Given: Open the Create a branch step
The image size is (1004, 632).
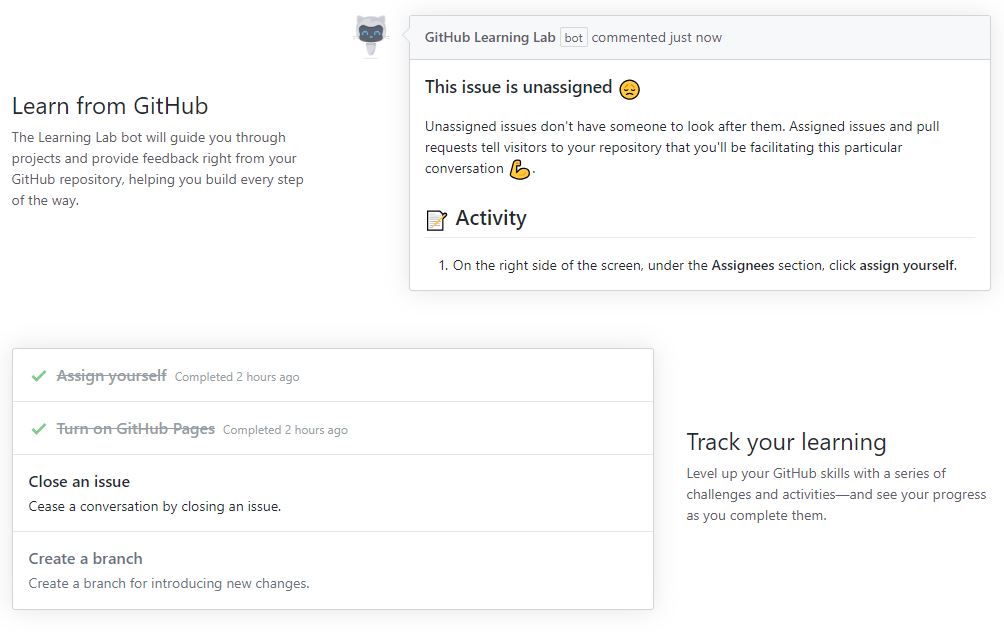Looking at the screenshot, I should (x=333, y=571).
